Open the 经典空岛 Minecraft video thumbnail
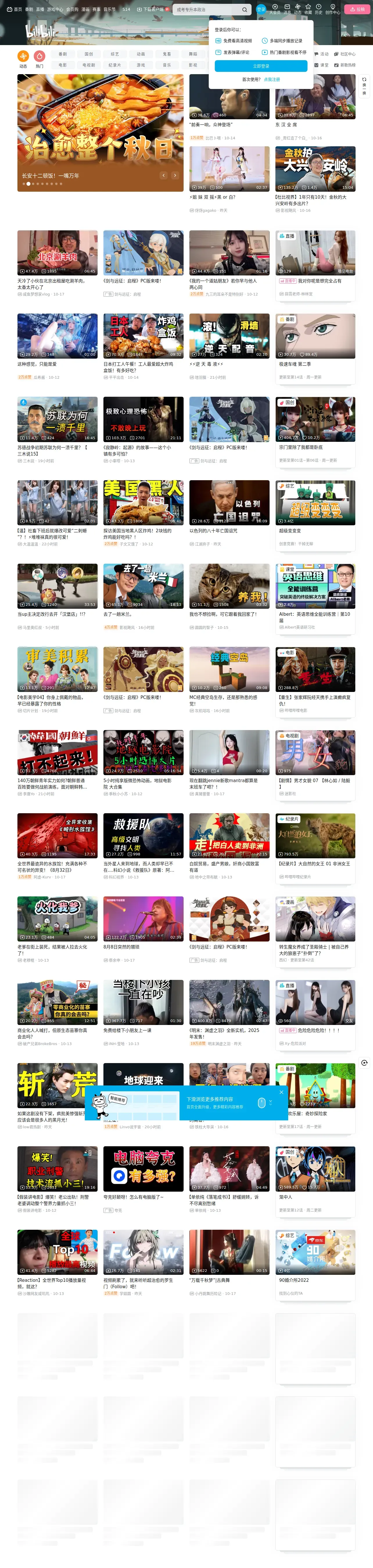Screen dimensions: 373x1568 (x=229, y=670)
